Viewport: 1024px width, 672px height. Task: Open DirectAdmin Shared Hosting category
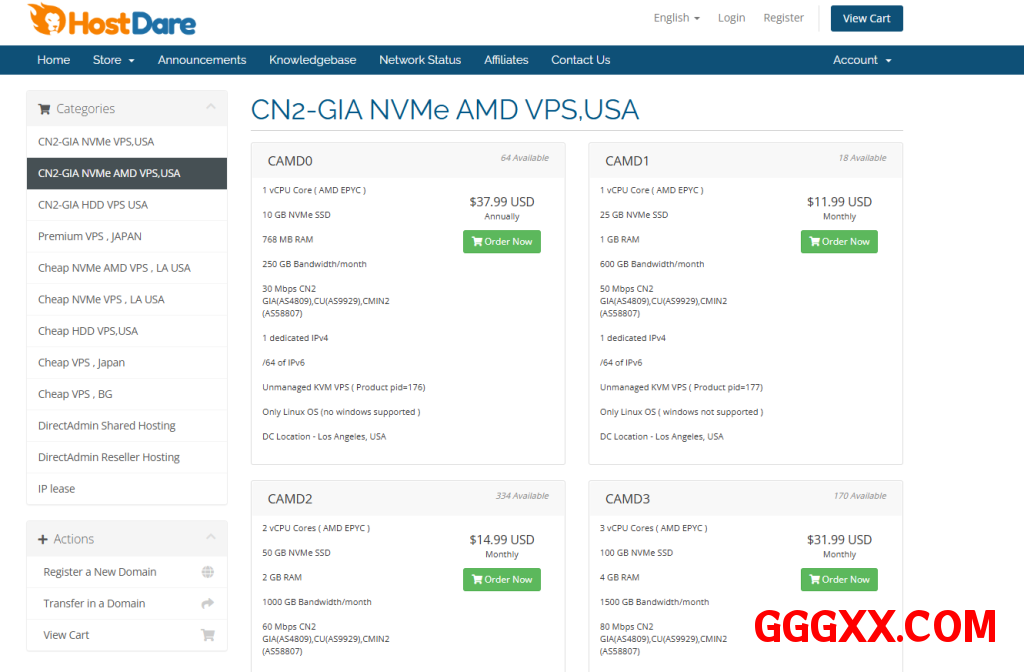[x=107, y=425]
